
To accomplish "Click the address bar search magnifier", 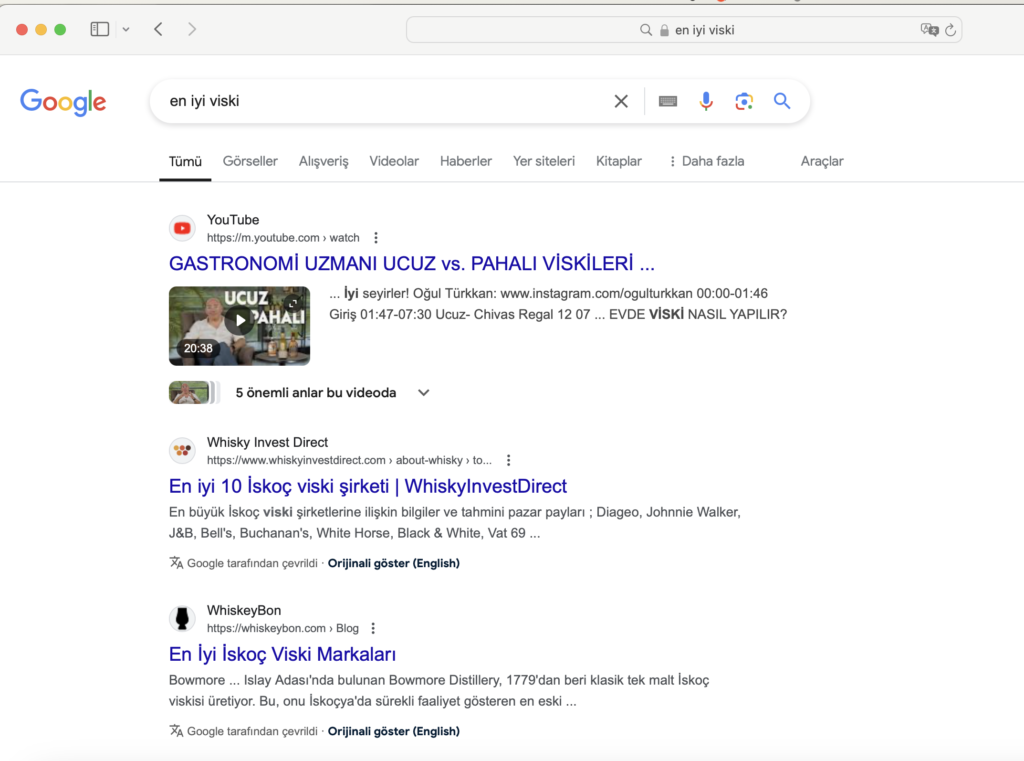I will (645, 30).
